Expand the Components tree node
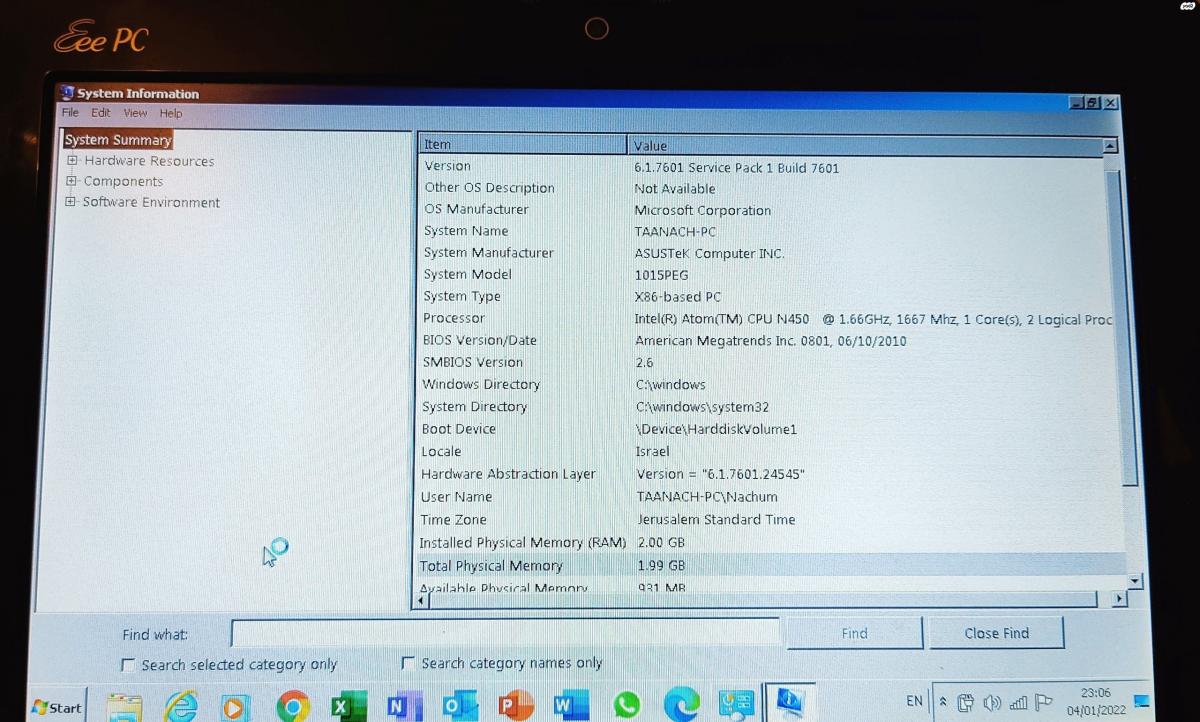The image size is (1200, 722). click(x=71, y=181)
